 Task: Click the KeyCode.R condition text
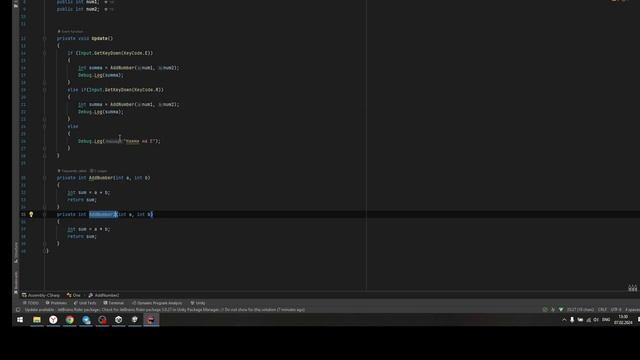pos(146,90)
